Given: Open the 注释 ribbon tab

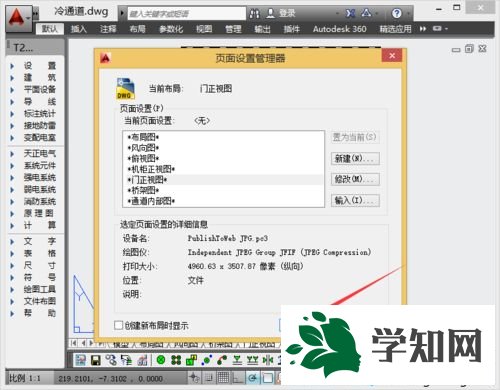Looking at the screenshot, I should [108, 29].
